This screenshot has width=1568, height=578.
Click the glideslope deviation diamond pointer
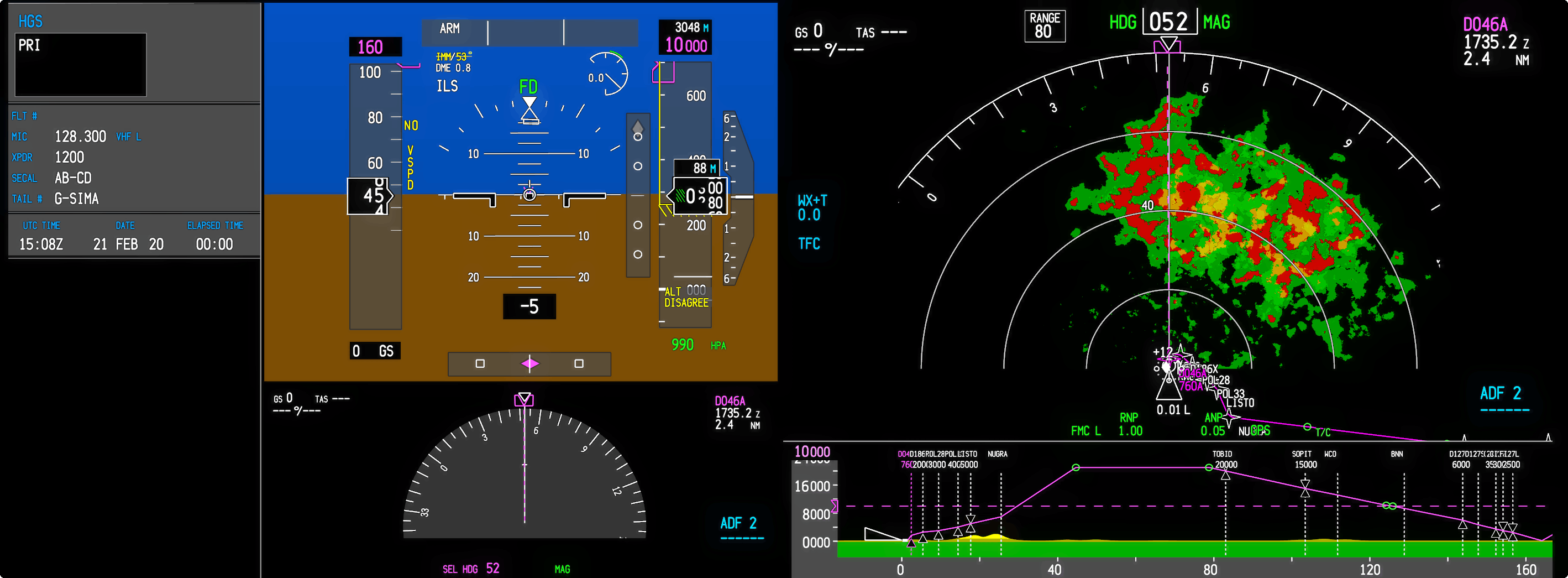(x=637, y=127)
